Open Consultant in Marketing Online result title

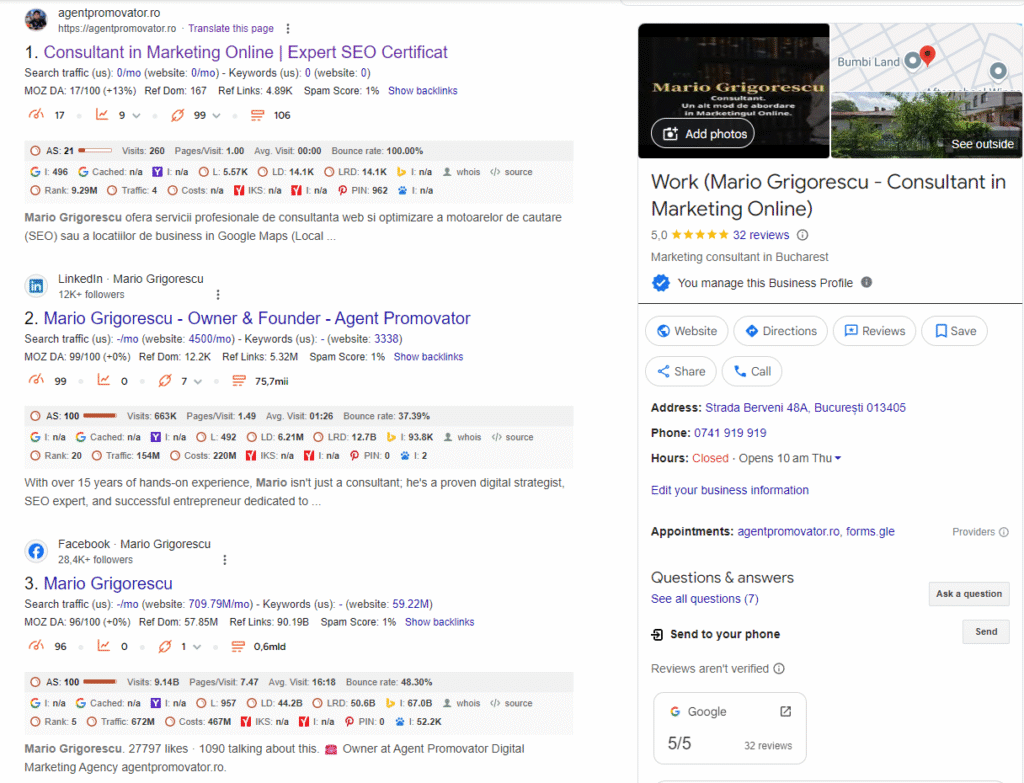[x=245, y=52]
